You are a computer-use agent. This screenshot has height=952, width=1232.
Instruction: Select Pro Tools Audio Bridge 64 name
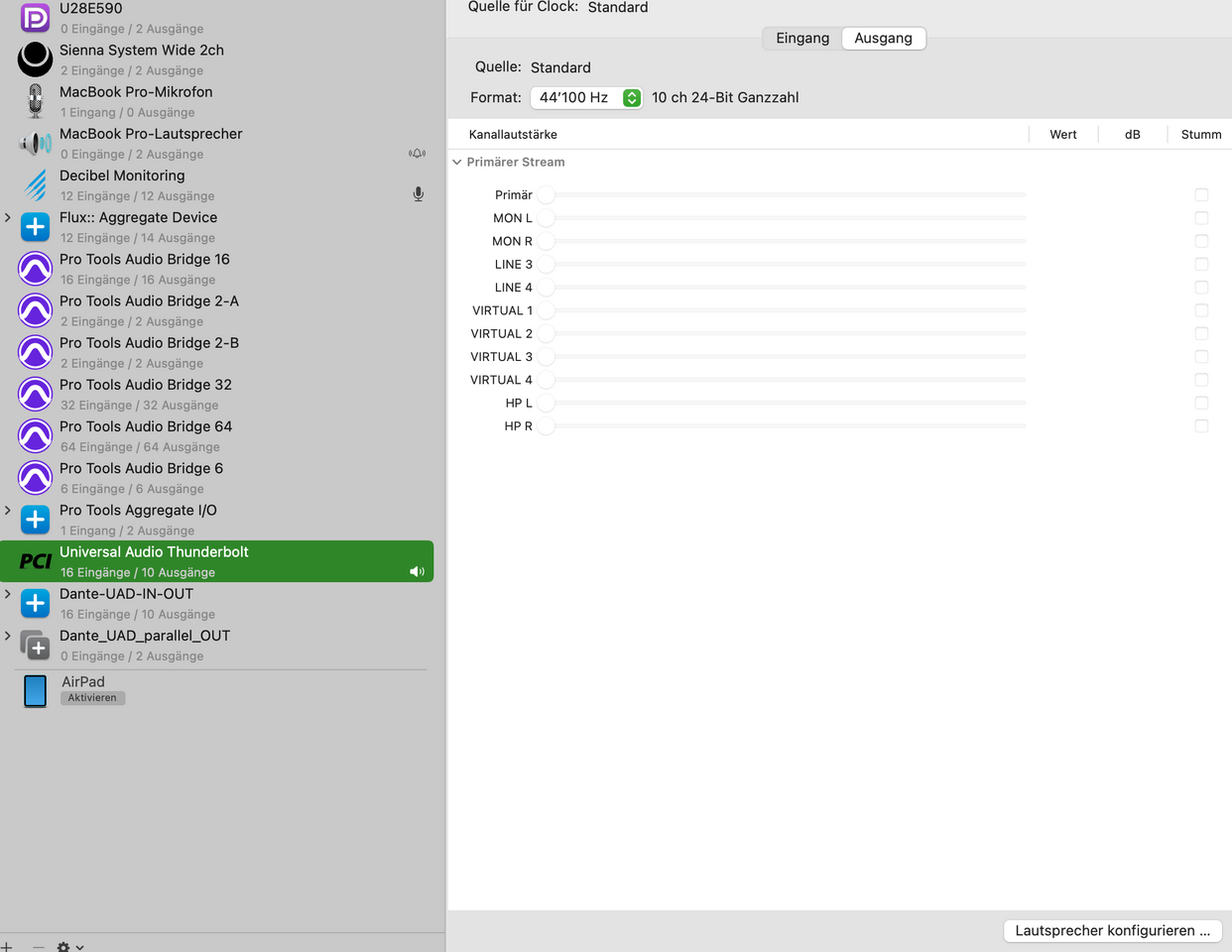tap(146, 426)
